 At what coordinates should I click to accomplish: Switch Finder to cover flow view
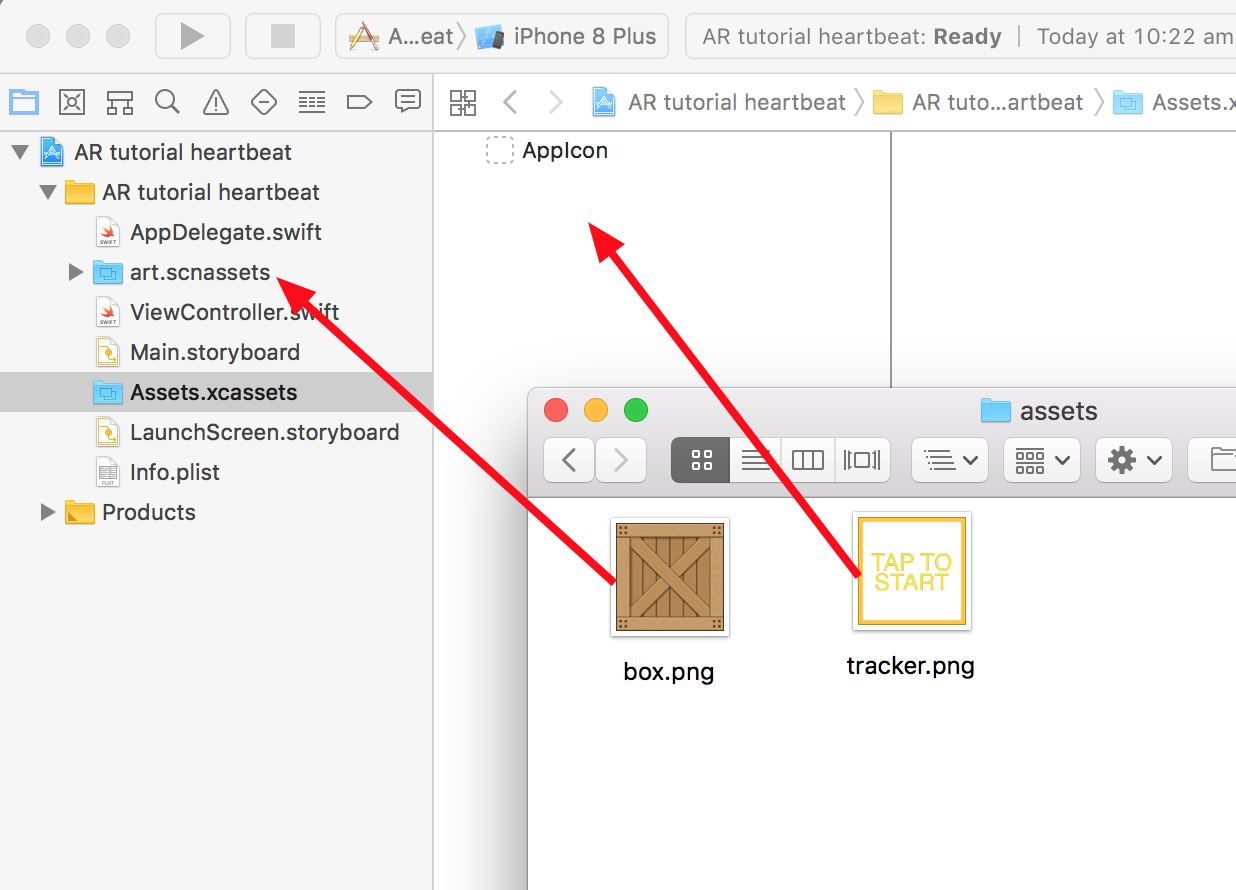pos(862,460)
